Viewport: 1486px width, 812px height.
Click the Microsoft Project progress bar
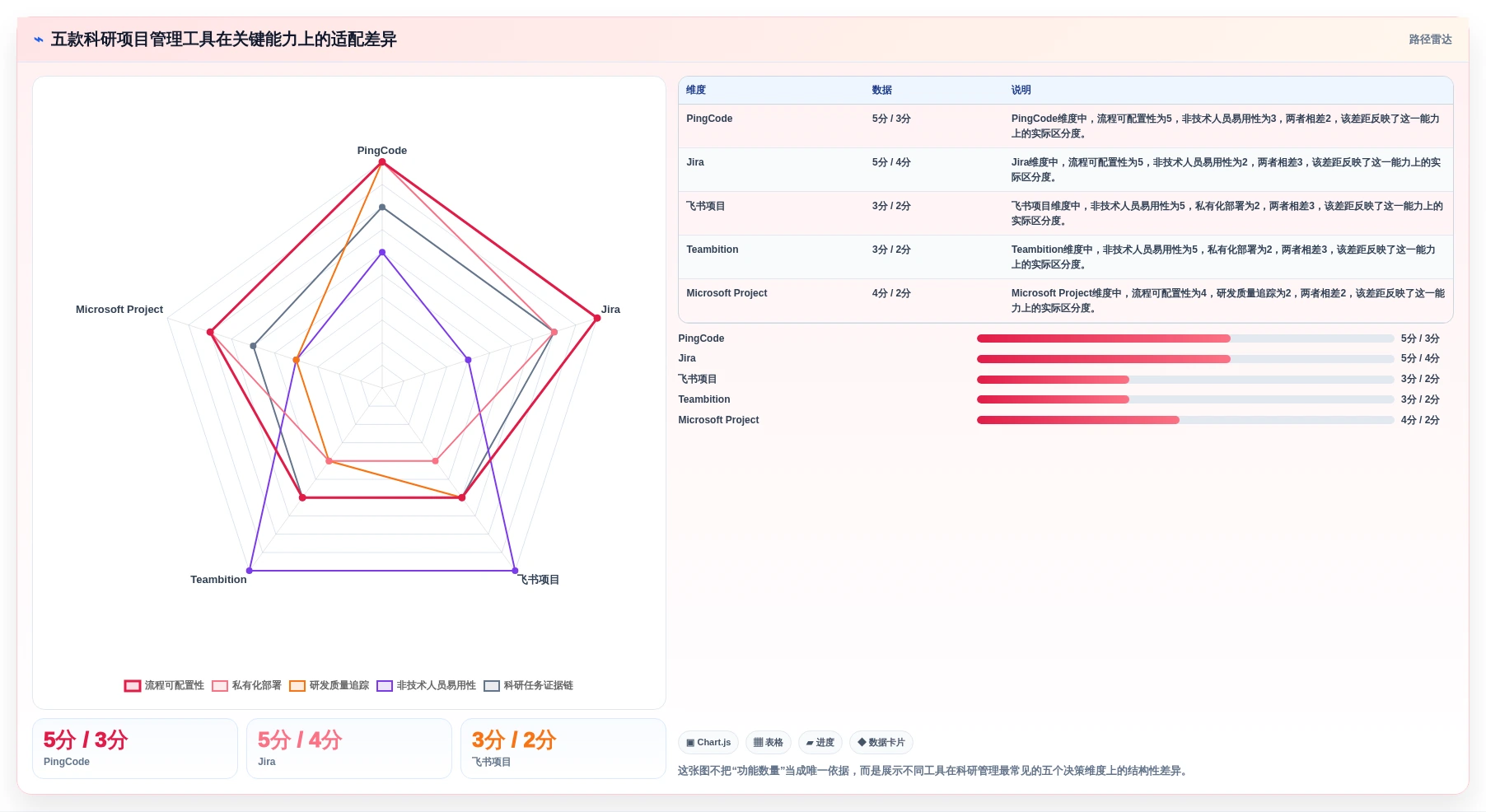tap(1185, 420)
